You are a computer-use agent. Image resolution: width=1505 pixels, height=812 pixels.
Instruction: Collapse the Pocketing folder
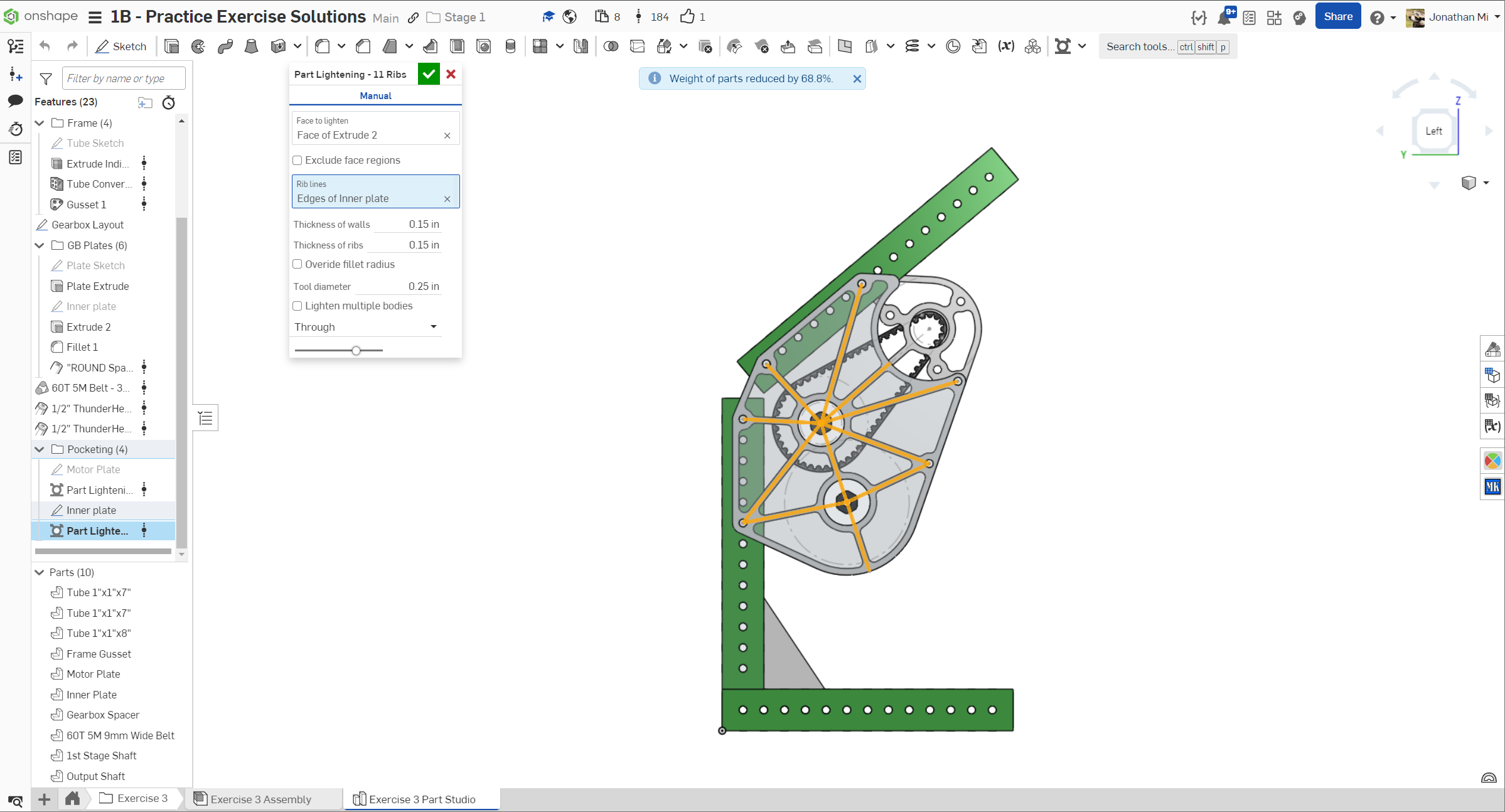[40, 449]
